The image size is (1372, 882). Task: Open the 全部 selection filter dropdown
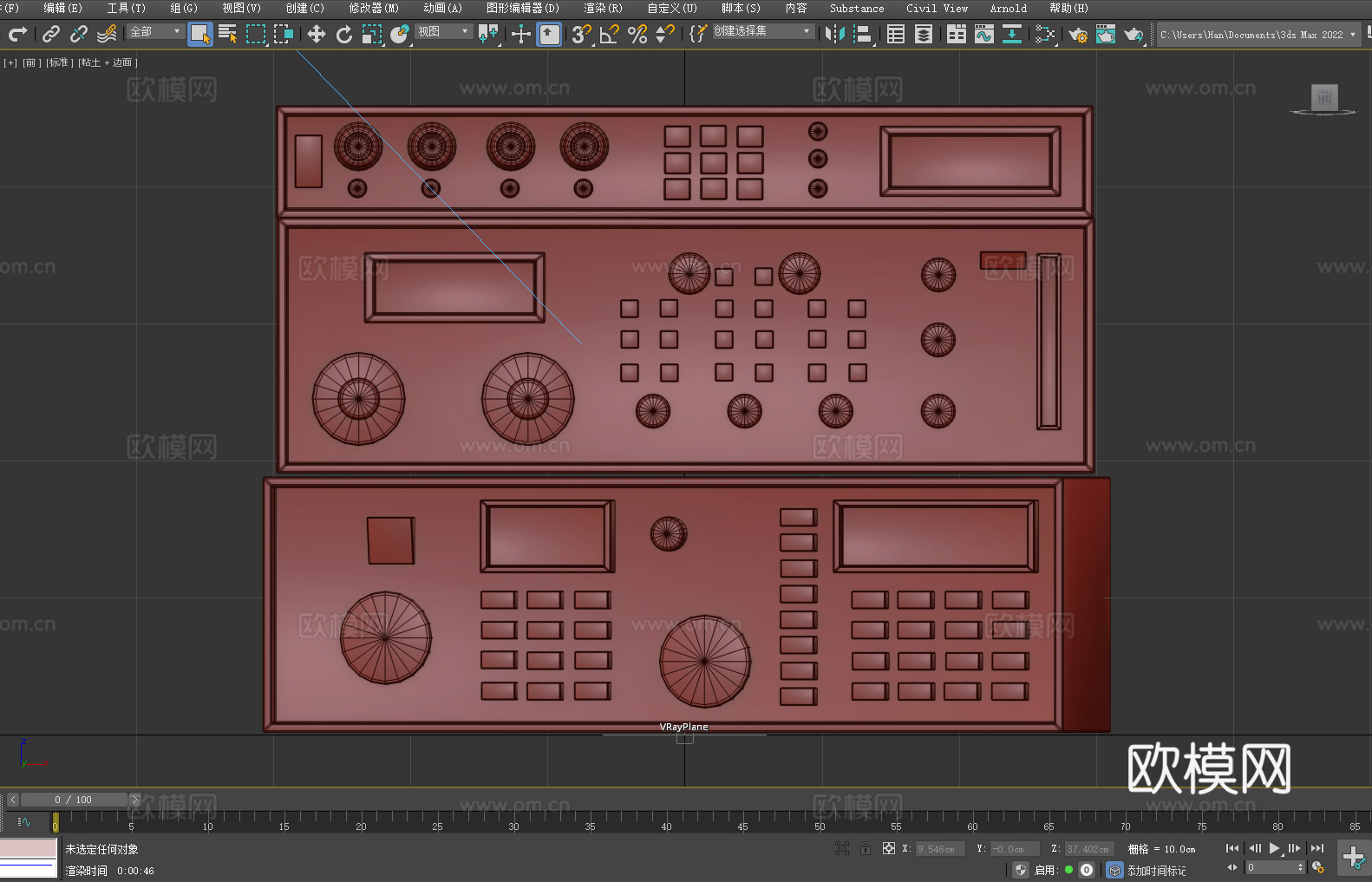(155, 31)
